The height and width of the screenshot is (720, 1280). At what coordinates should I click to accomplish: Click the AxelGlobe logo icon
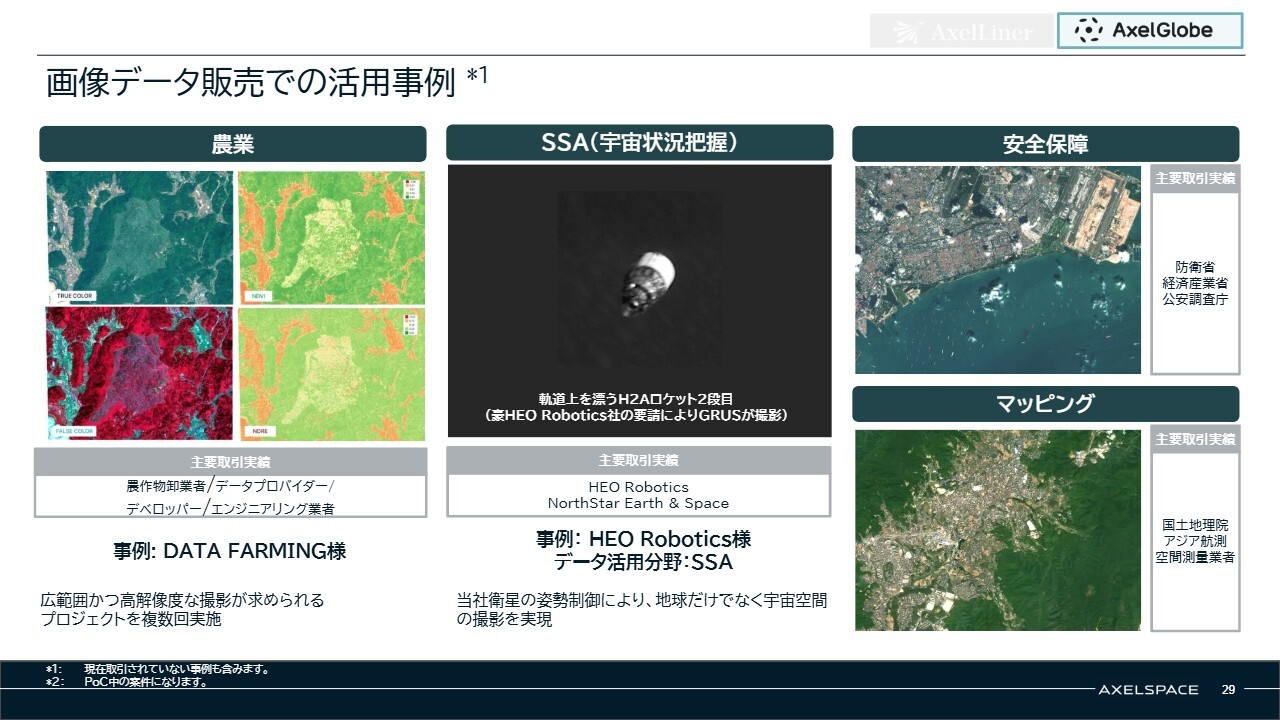(1089, 31)
